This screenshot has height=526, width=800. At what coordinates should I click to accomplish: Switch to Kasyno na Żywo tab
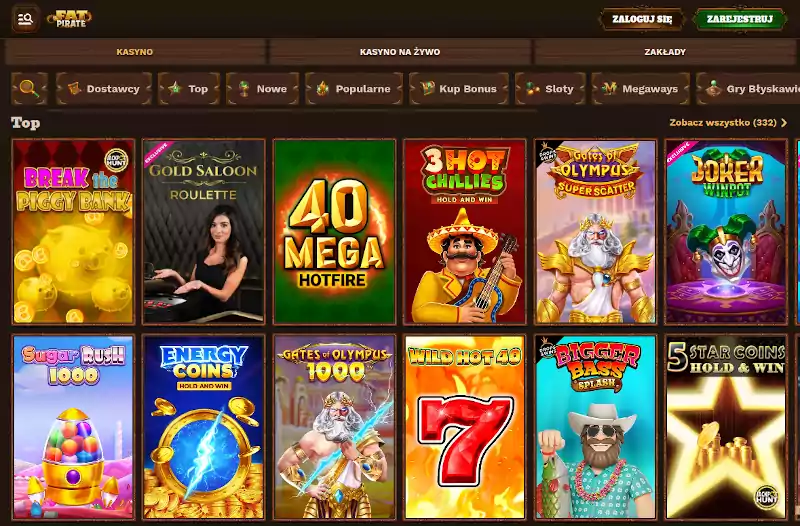(400, 52)
